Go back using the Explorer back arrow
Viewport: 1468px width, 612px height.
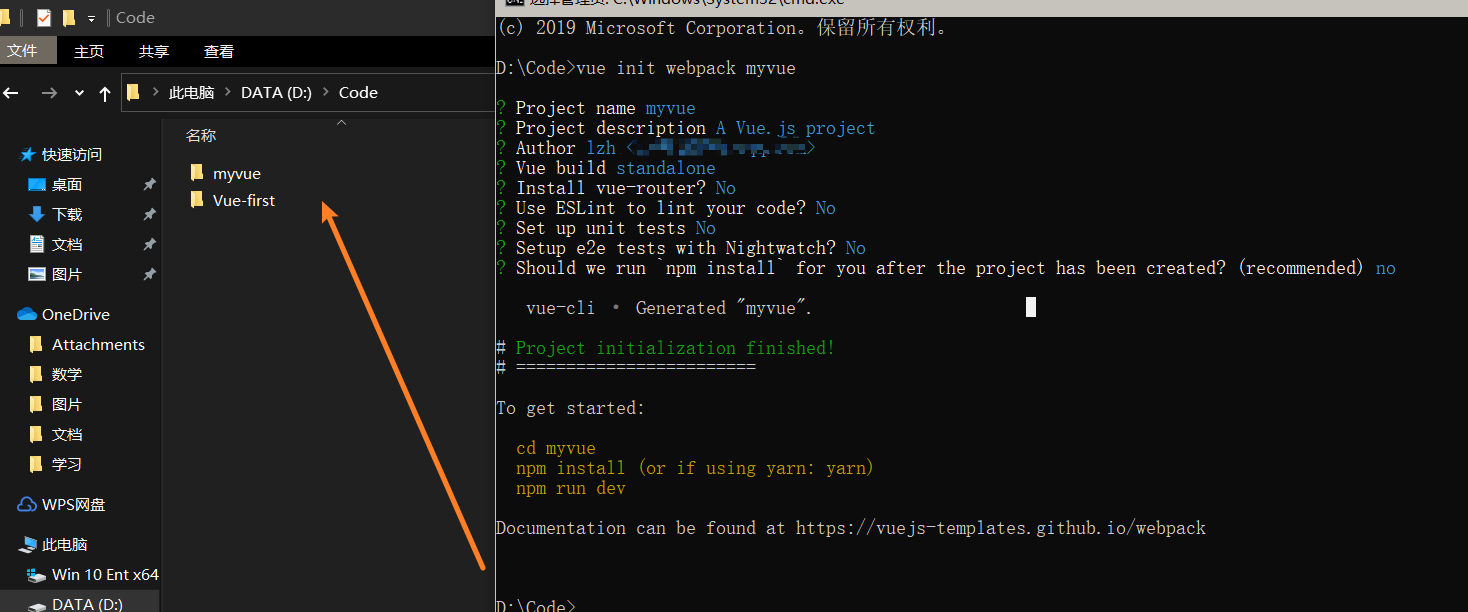(x=11, y=93)
